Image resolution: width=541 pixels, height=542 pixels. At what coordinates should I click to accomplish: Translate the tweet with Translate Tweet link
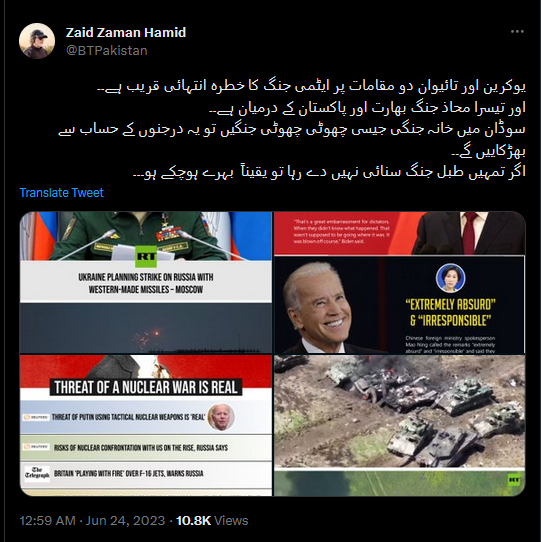(x=62, y=193)
